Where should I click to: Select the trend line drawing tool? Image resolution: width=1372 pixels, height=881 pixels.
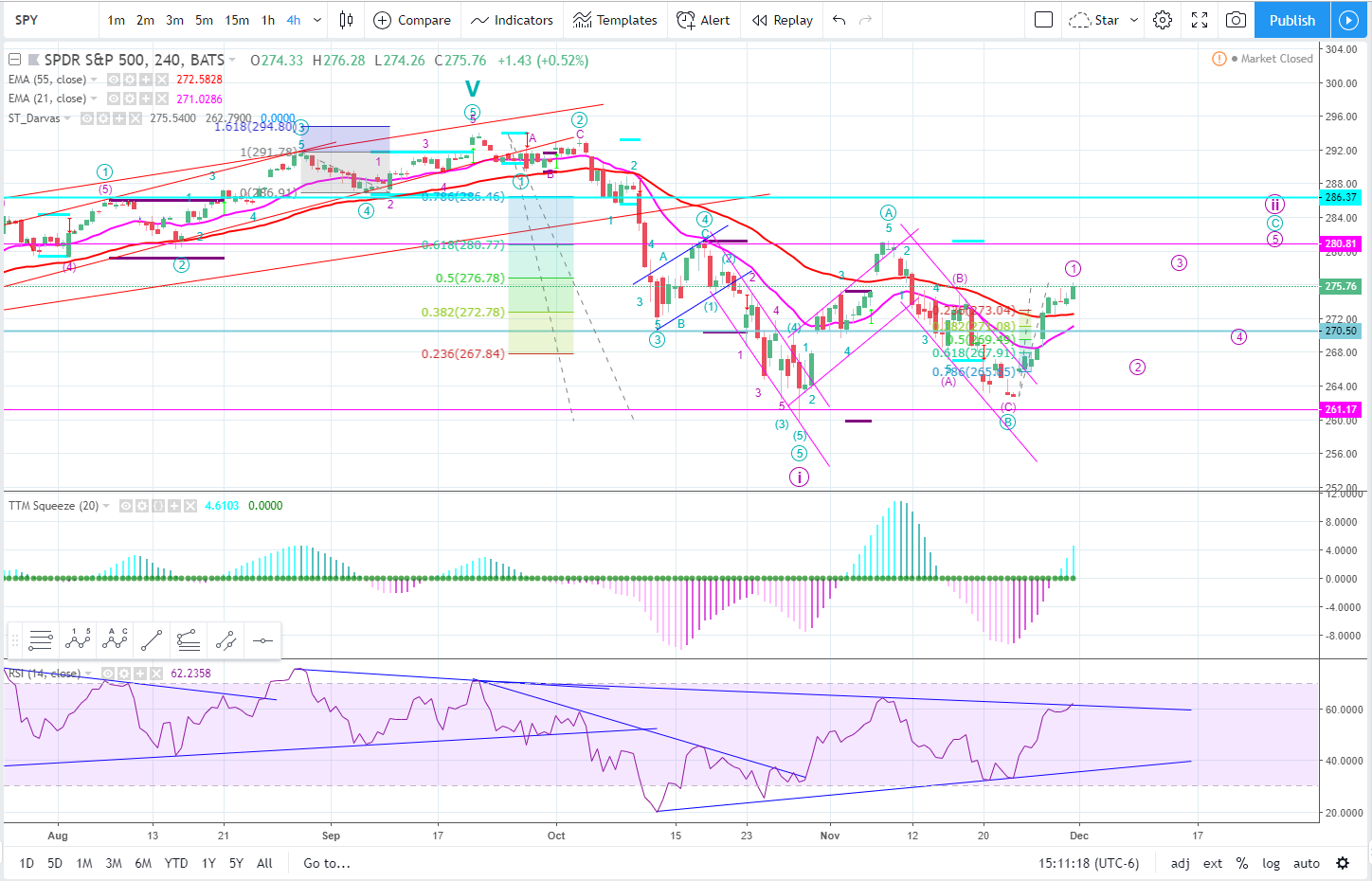click(x=152, y=640)
